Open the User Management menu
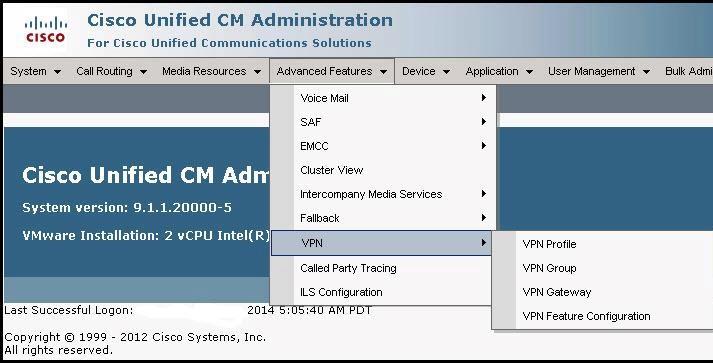 click(x=599, y=71)
